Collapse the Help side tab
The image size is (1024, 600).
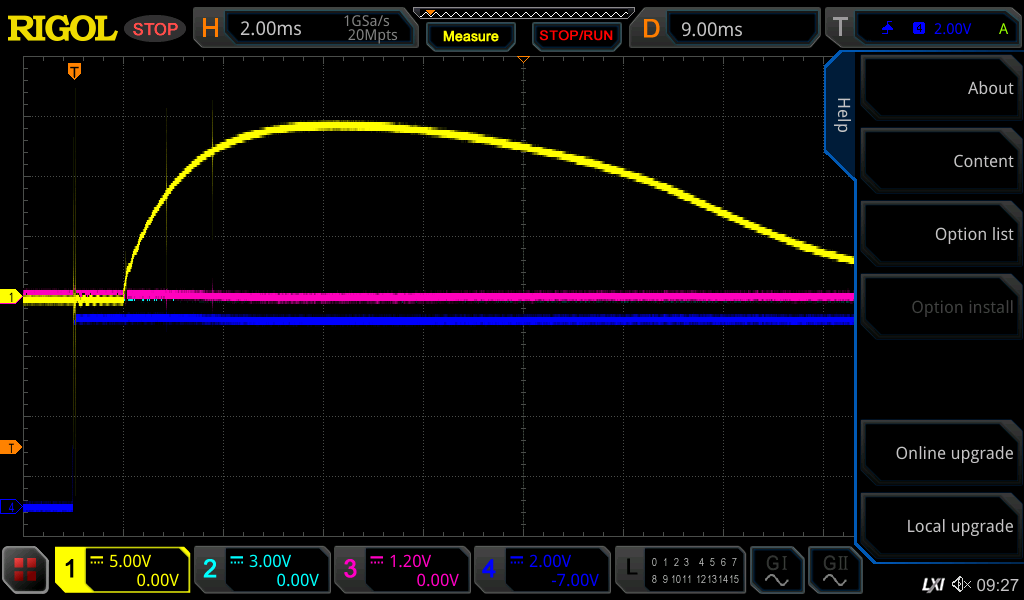(x=841, y=115)
